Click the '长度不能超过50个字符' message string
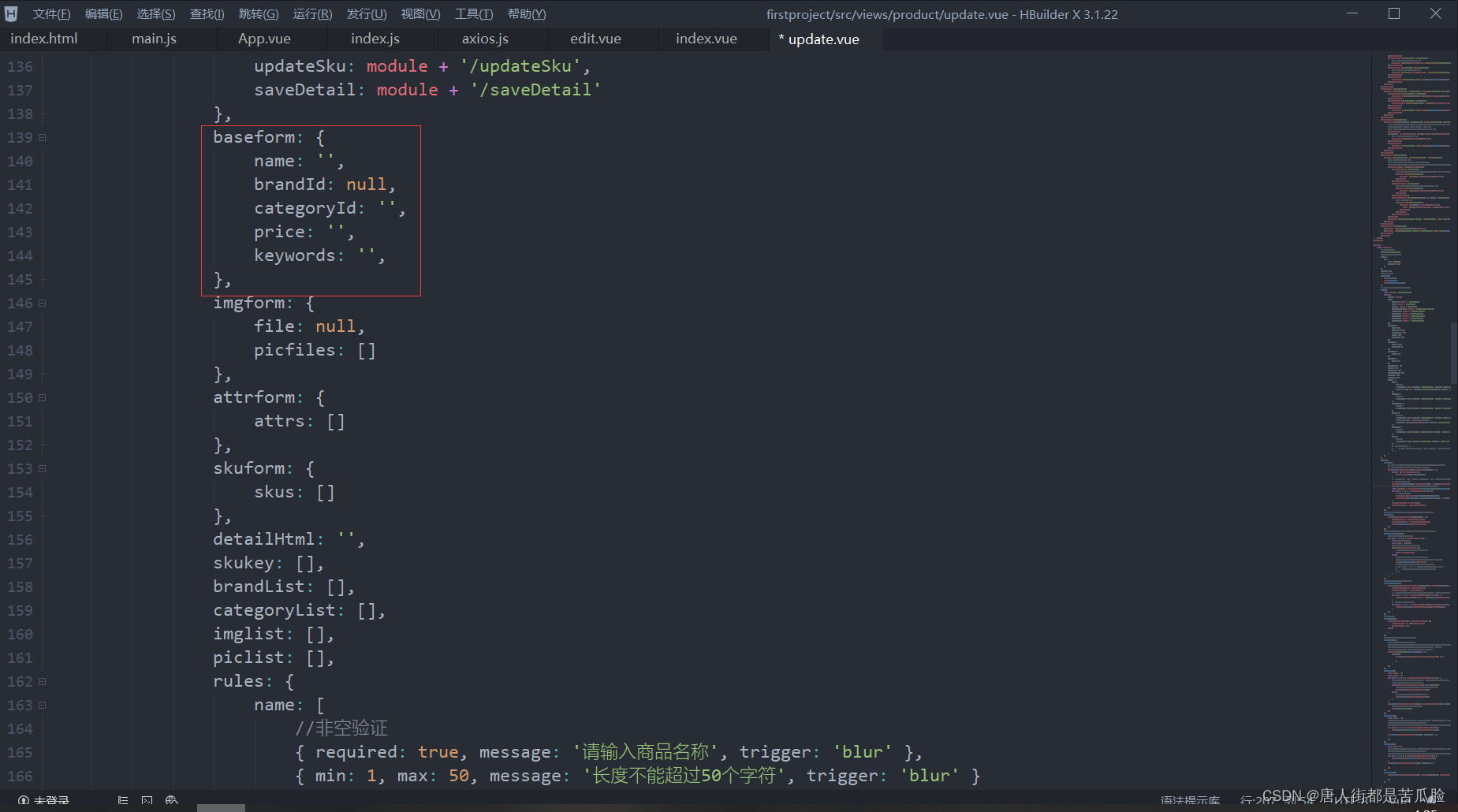The height and width of the screenshot is (812, 1458). (x=684, y=776)
